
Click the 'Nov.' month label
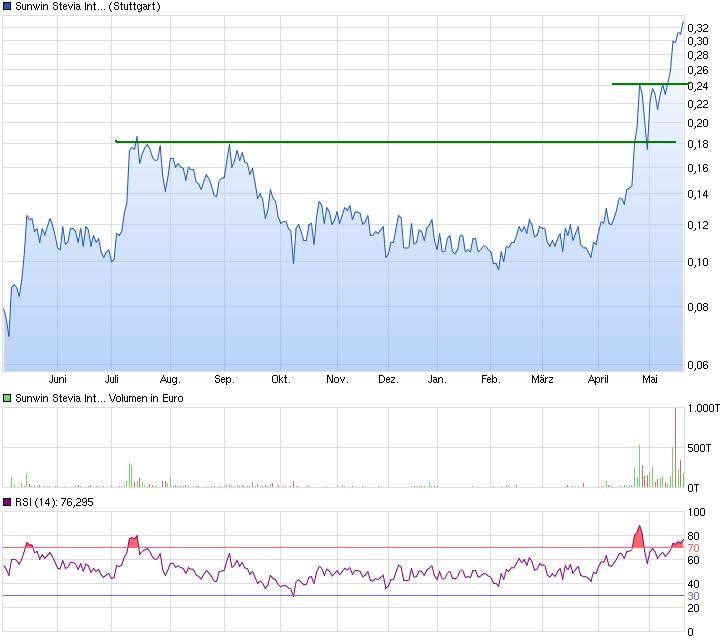click(337, 379)
